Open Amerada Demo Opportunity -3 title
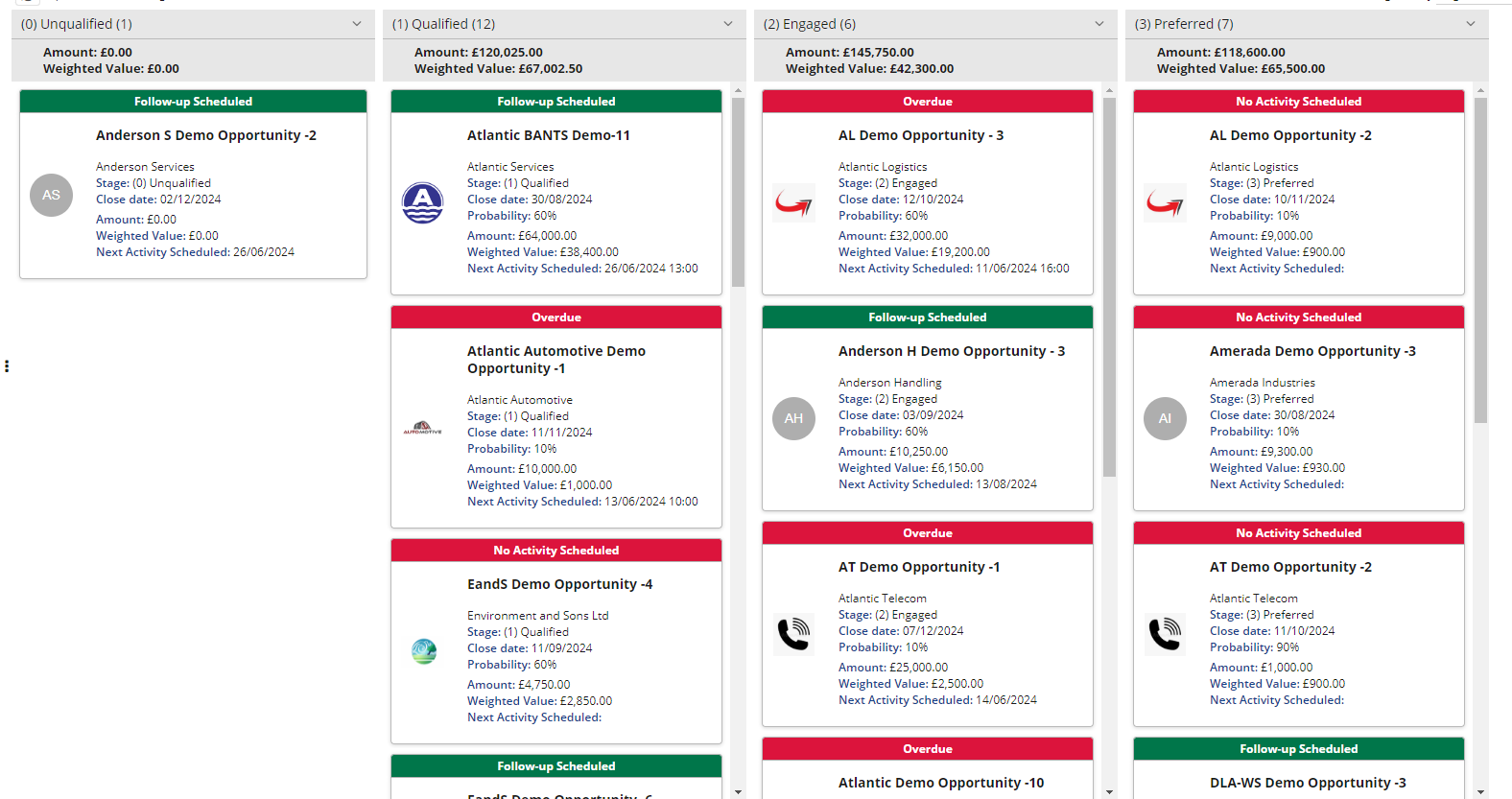This screenshot has height=799, width=1512. click(x=1311, y=351)
